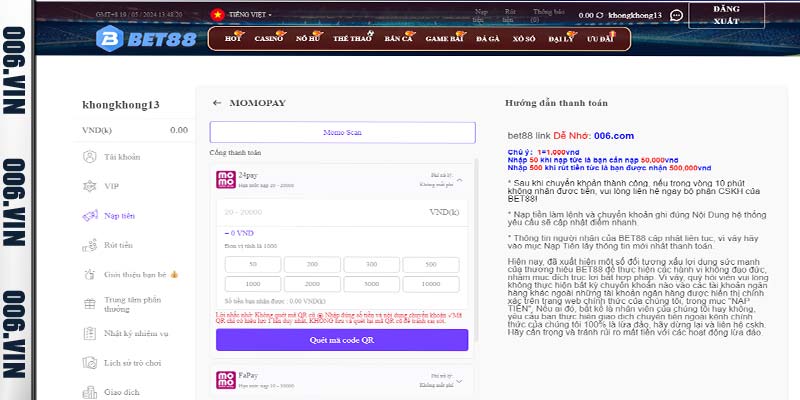Select the 2000 amount preset

312,284
